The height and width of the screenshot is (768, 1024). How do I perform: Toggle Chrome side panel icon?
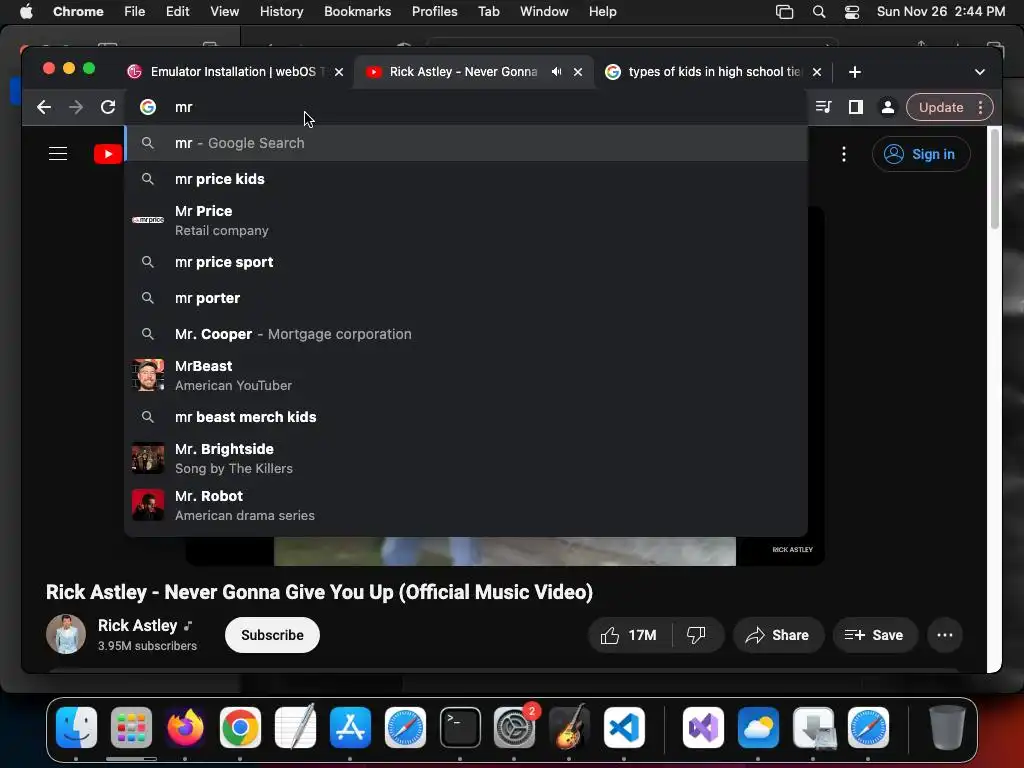[856, 107]
